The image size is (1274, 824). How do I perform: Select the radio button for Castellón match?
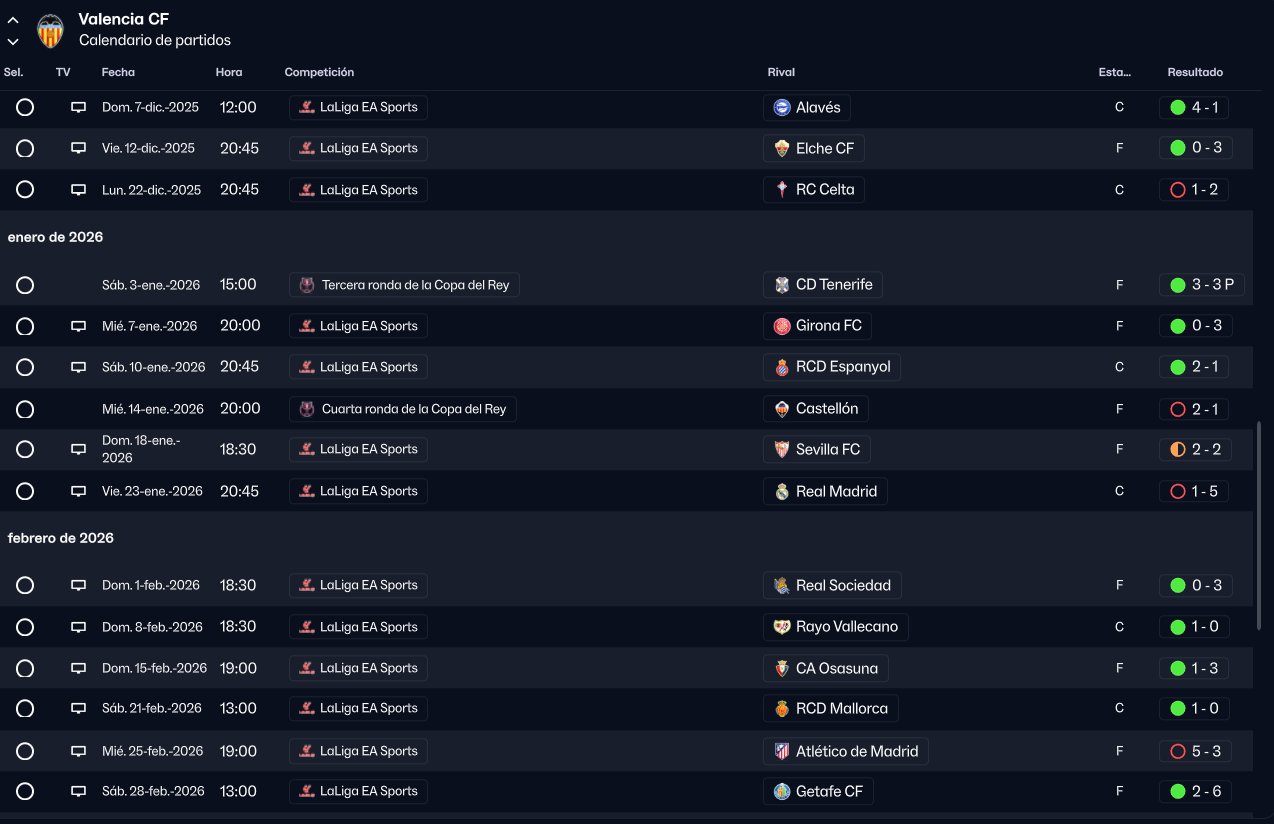pos(25,409)
